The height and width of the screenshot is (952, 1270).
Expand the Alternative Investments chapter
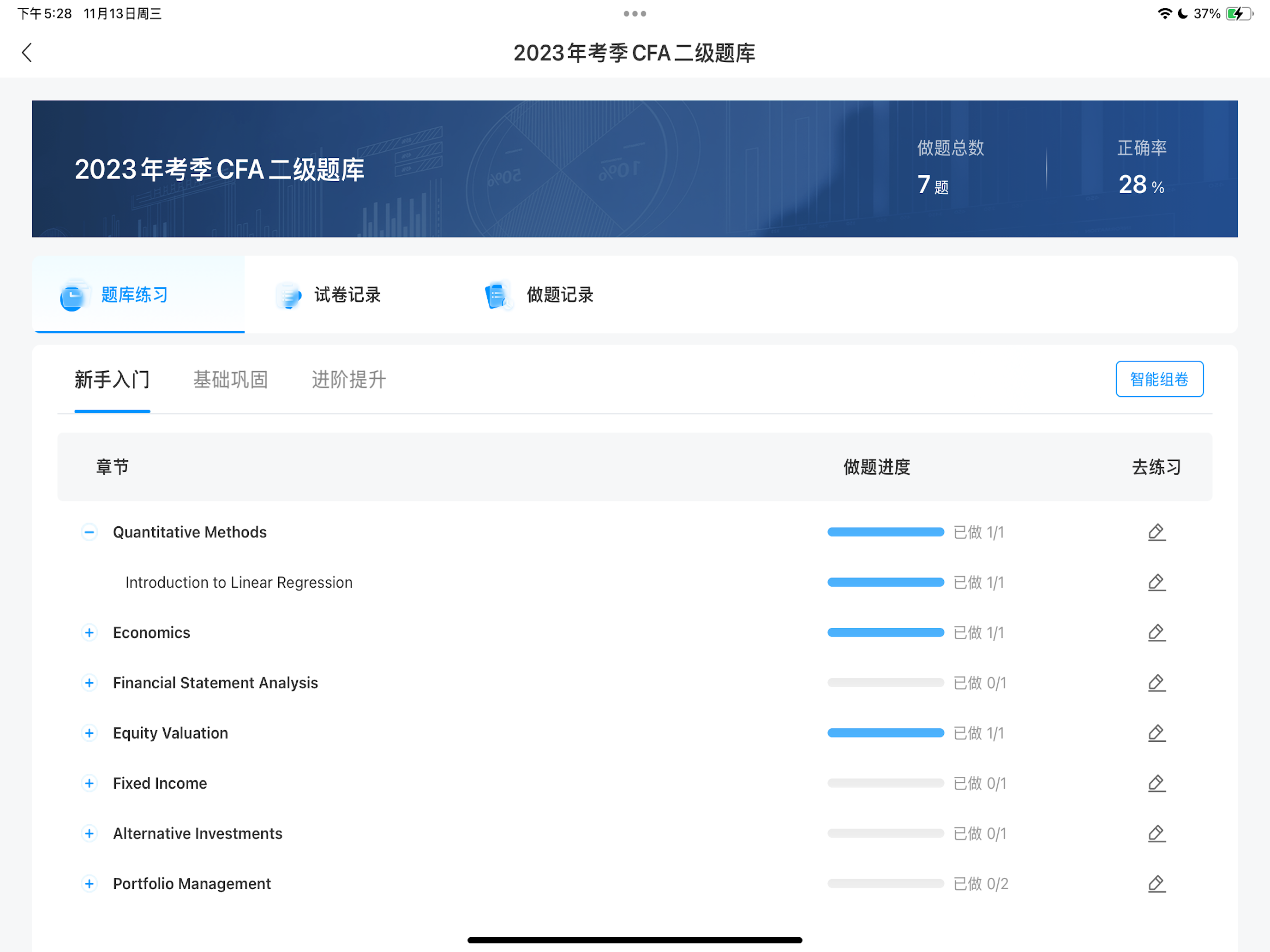(89, 833)
